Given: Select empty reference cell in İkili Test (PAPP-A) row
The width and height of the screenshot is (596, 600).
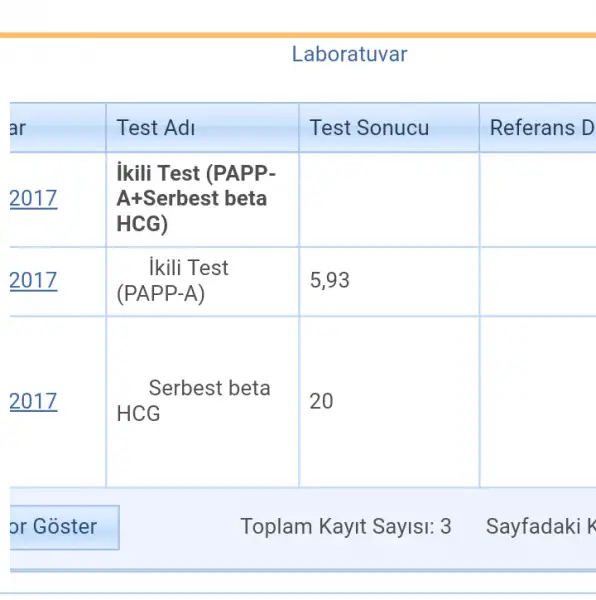Looking at the screenshot, I should (538, 281).
